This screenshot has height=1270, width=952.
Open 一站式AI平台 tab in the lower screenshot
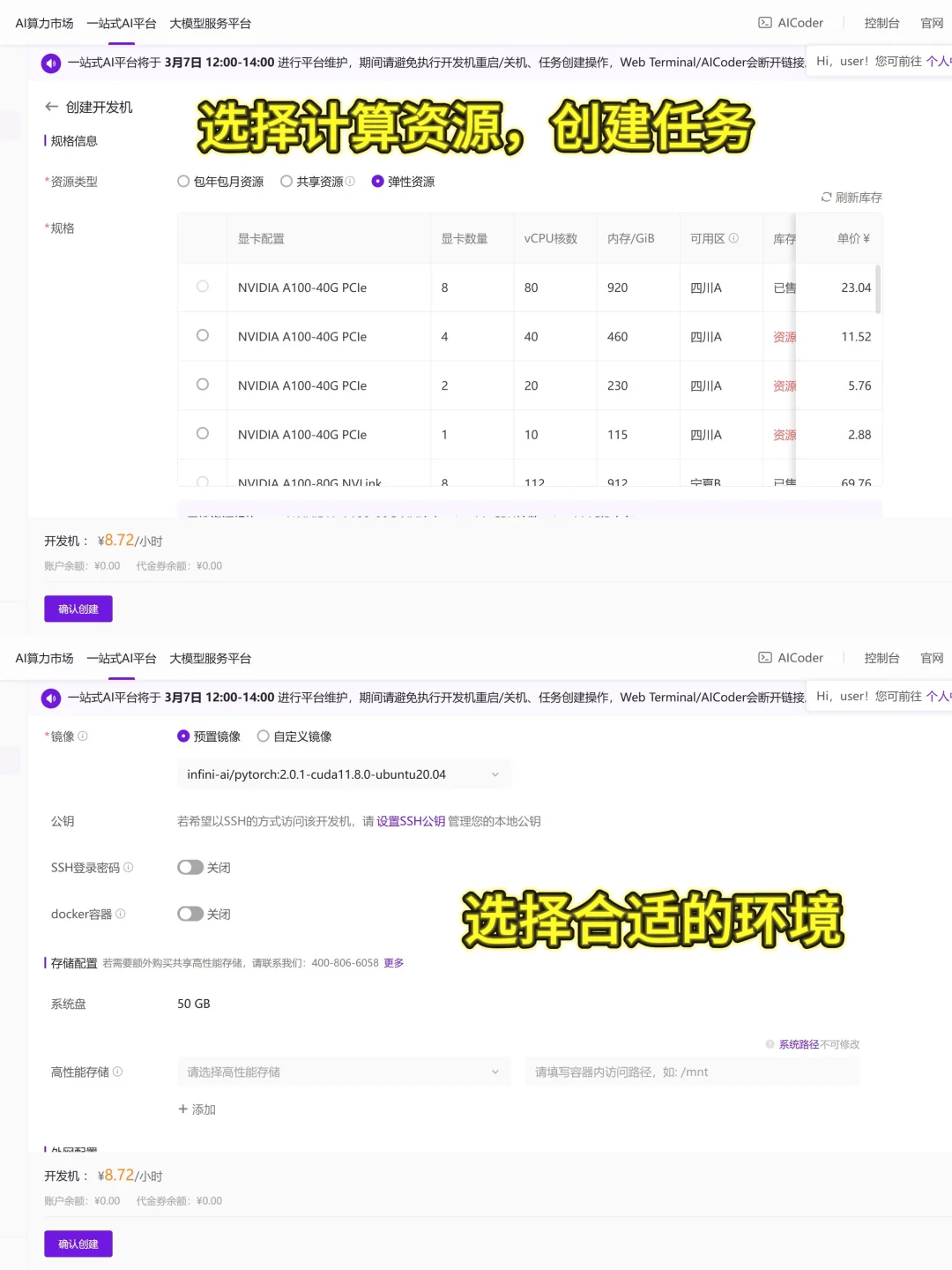pos(122,659)
